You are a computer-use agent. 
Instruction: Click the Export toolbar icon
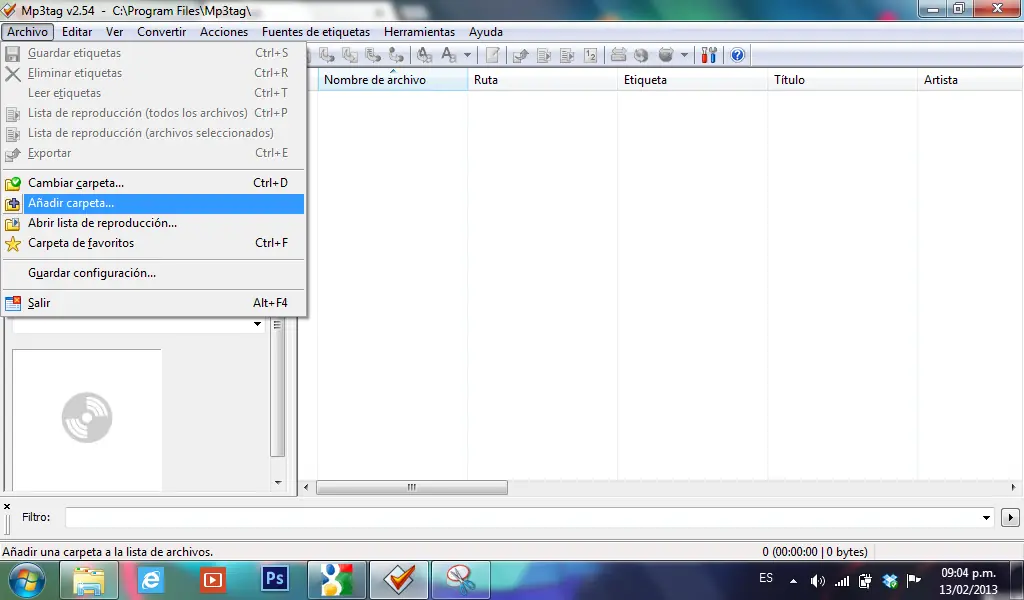520,55
